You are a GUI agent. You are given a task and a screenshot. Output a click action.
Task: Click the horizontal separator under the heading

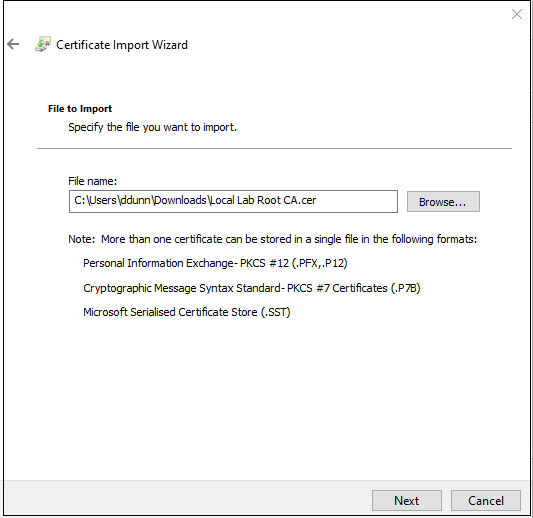[274, 149]
